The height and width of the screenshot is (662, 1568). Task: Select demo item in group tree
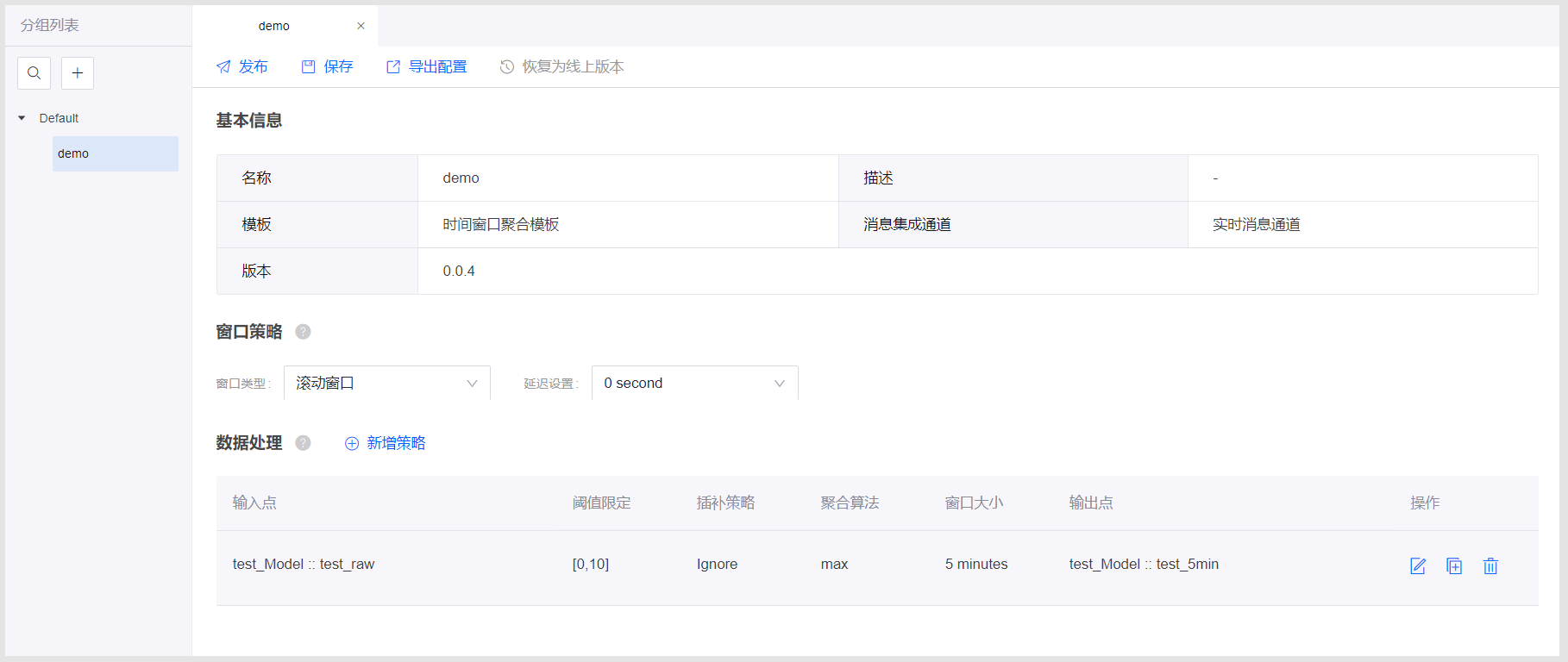click(x=115, y=153)
